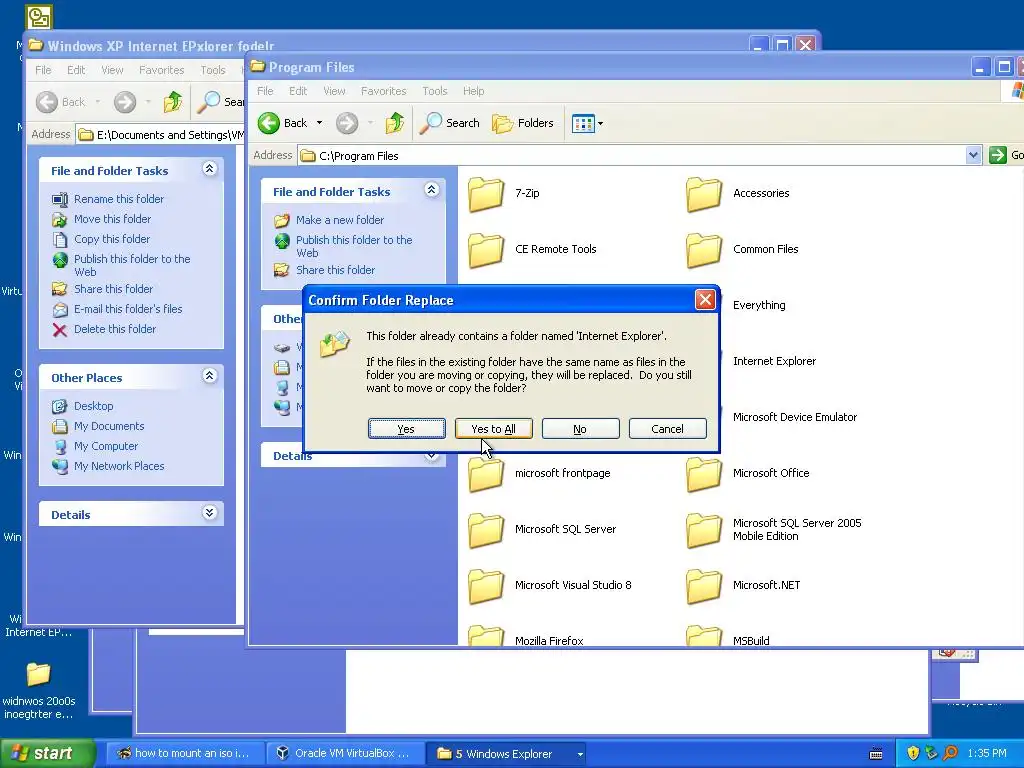The height and width of the screenshot is (768, 1024).
Task: Click No in Confirm Folder Replace
Action: point(581,429)
